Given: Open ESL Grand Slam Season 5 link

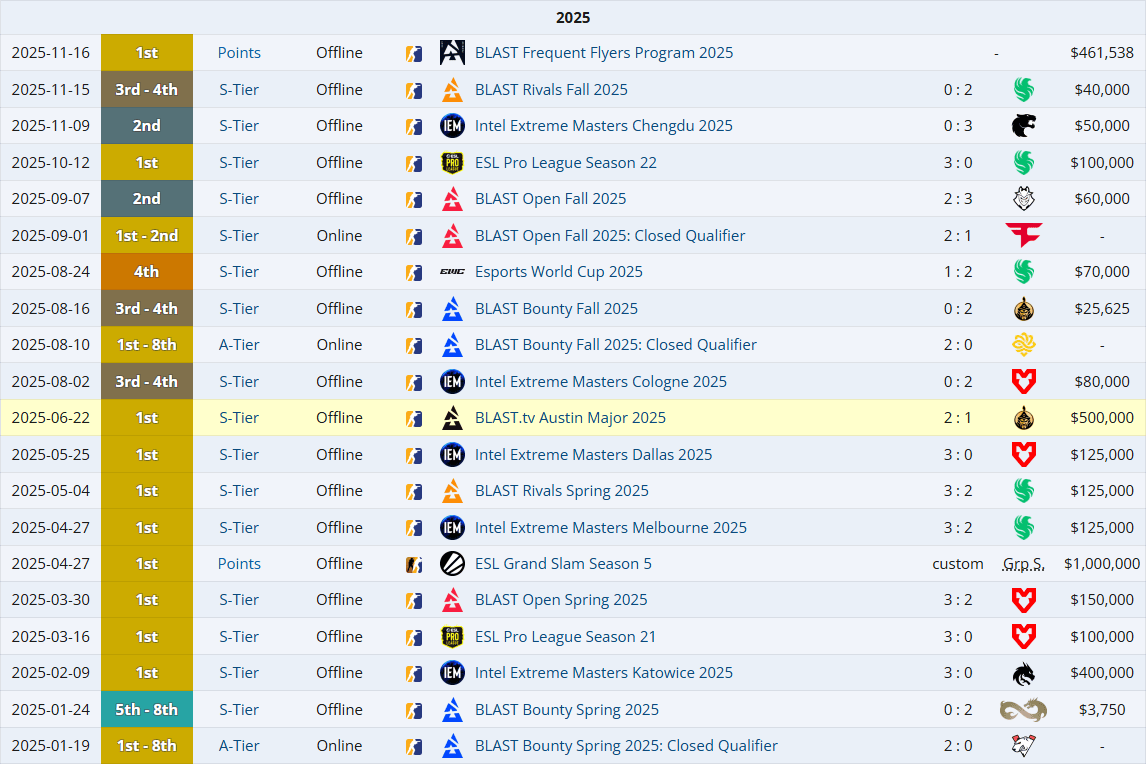Looking at the screenshot, I should [563, 564].
